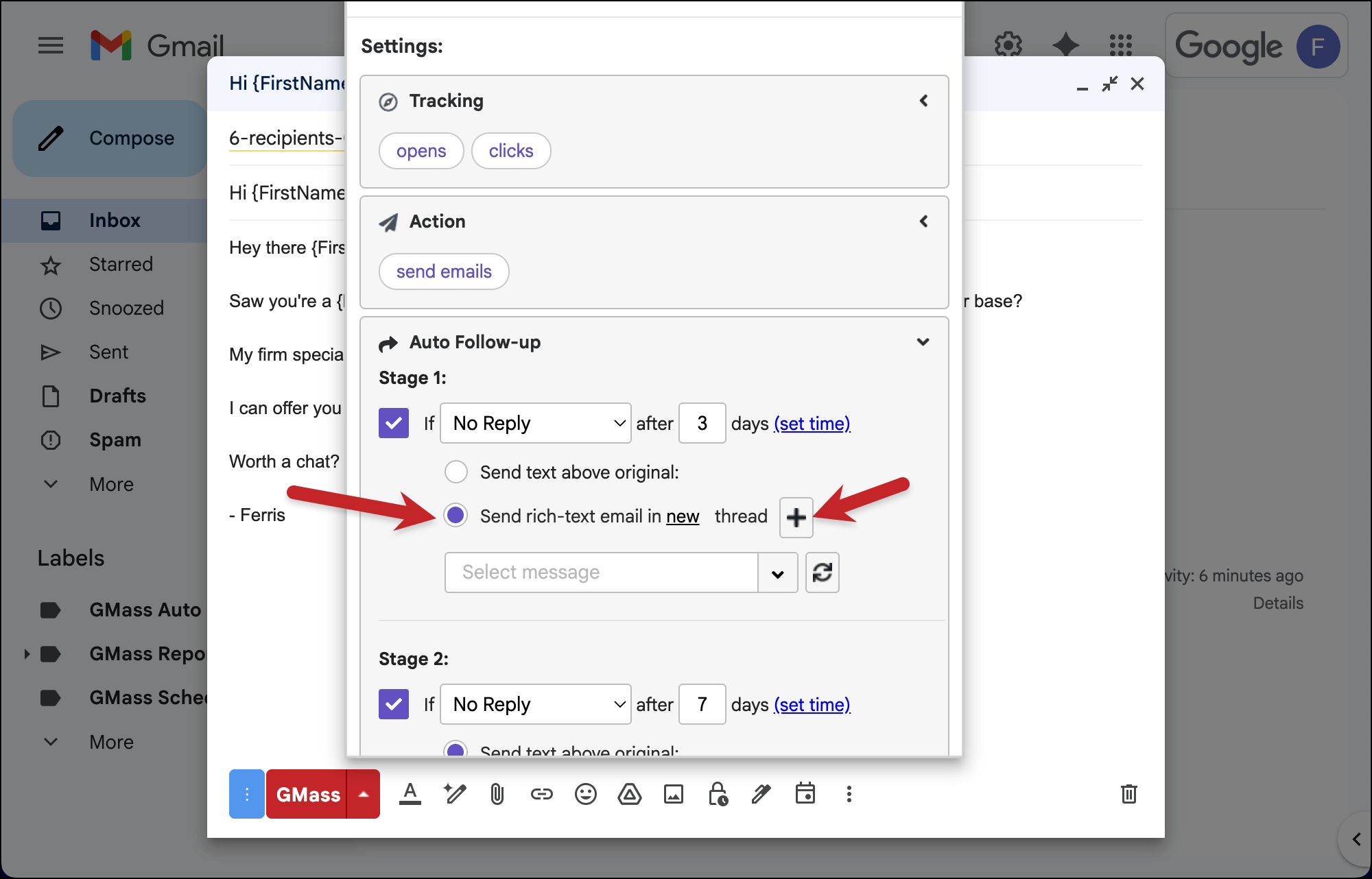
Task: Open the Drafts folder
Action: tap(117, 396)
